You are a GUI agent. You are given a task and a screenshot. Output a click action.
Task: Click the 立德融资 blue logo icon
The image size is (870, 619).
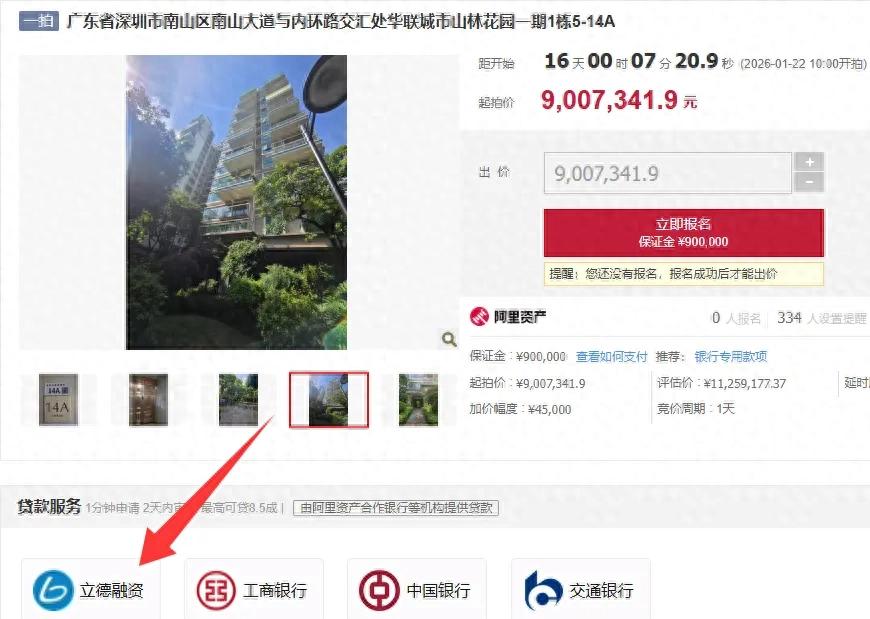point(53,590)
